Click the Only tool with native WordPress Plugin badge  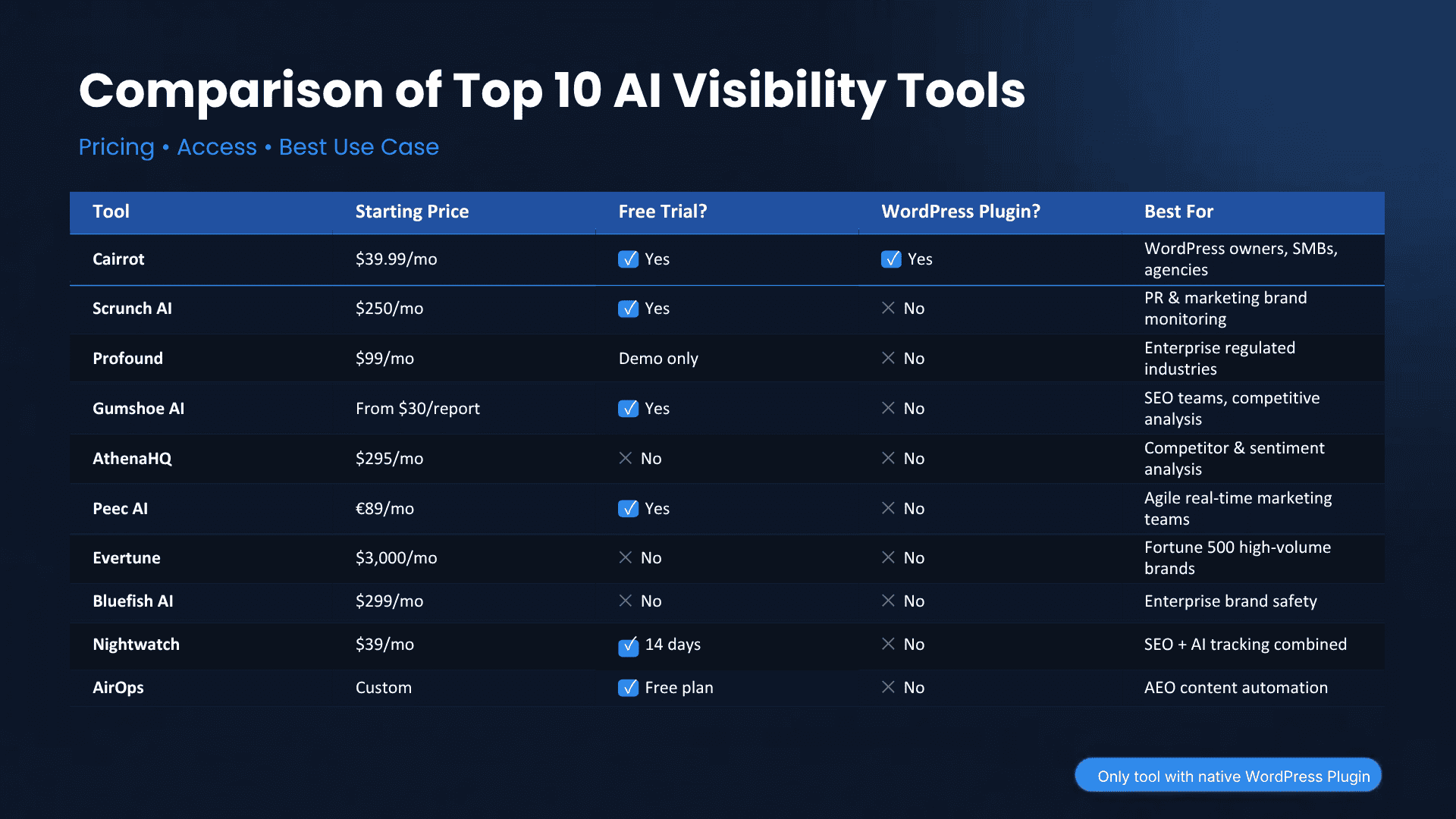[x=1228, y=775]
